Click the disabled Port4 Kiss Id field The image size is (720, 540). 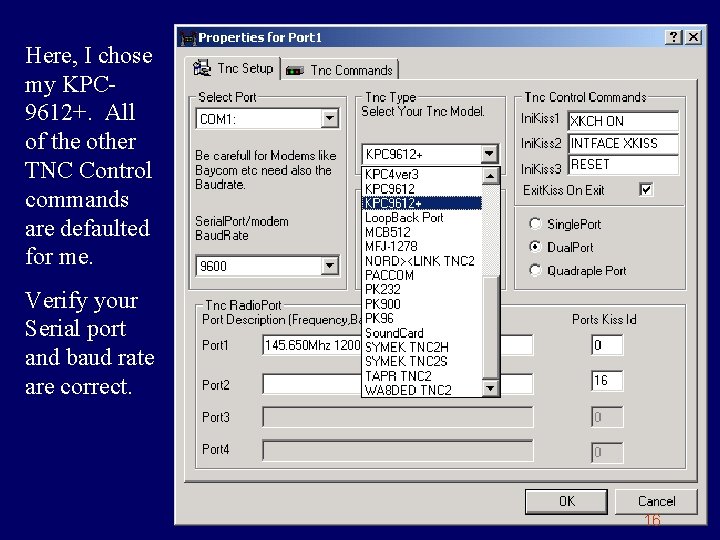pyautogui.click(x=607, y=452)
